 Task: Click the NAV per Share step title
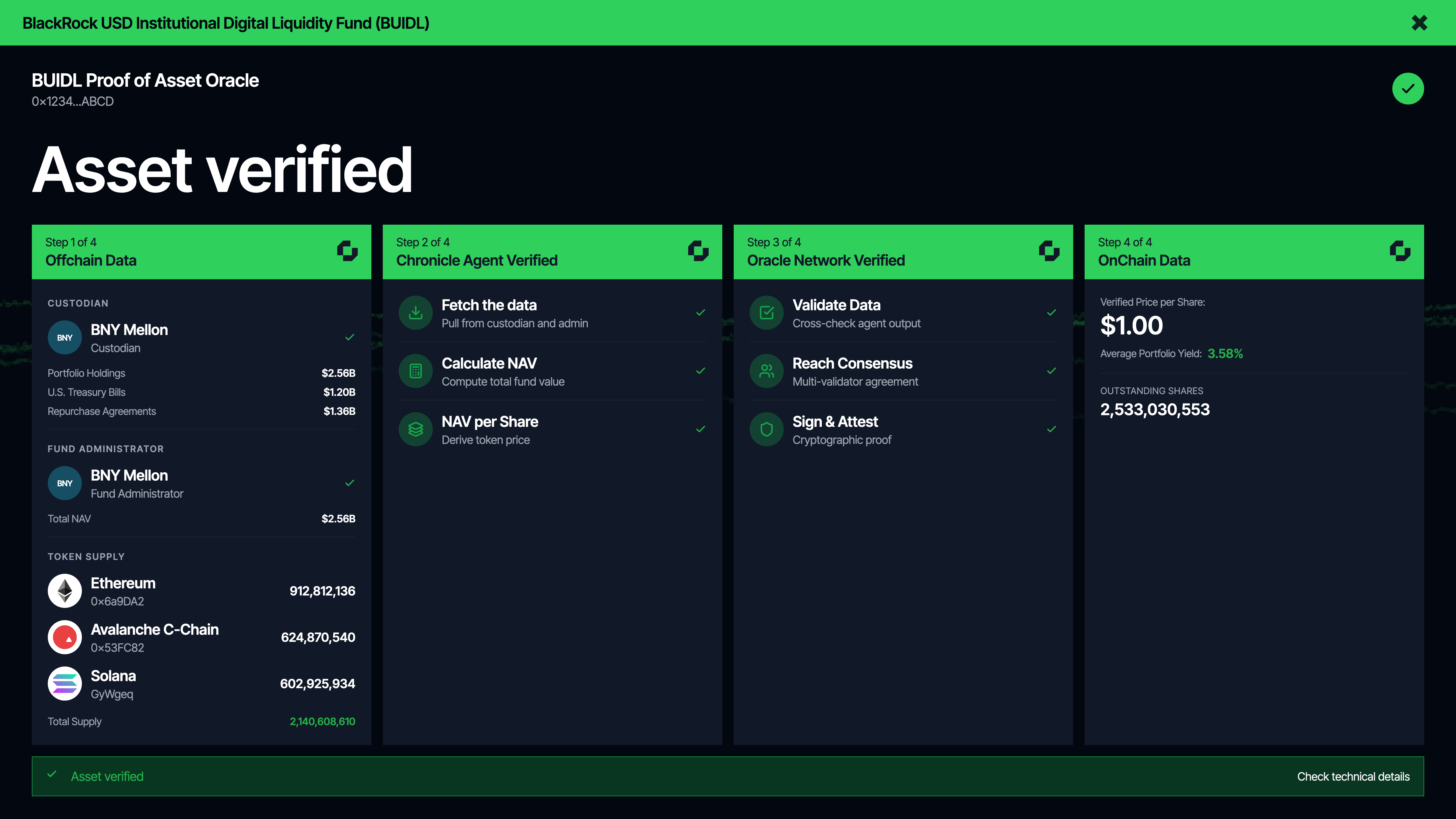489,422
